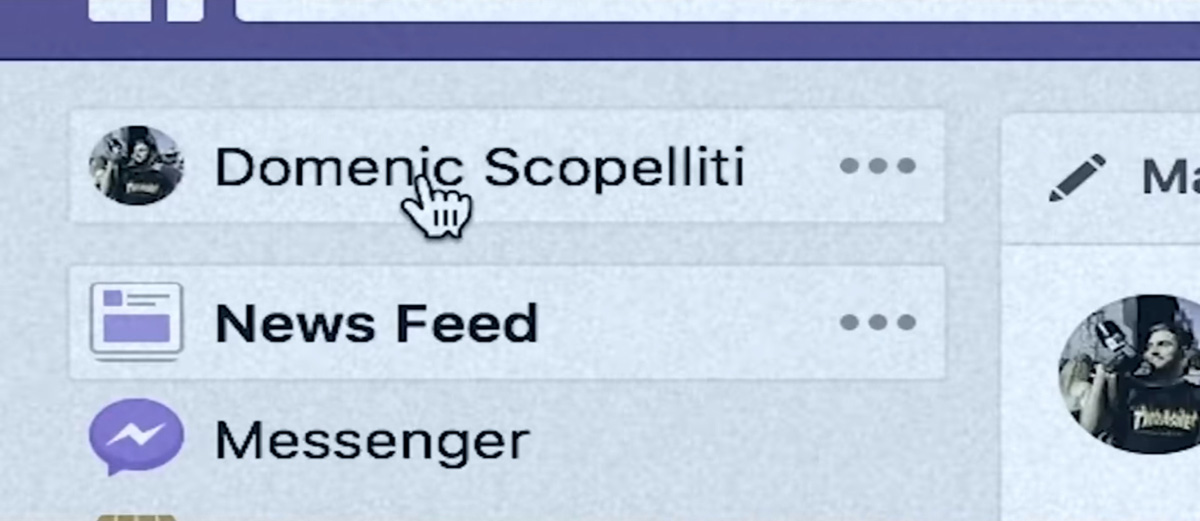Screen dimensions: 1200x521
Task: Open the Domenic Scopelliti profile name link
Action: point(480,167)
